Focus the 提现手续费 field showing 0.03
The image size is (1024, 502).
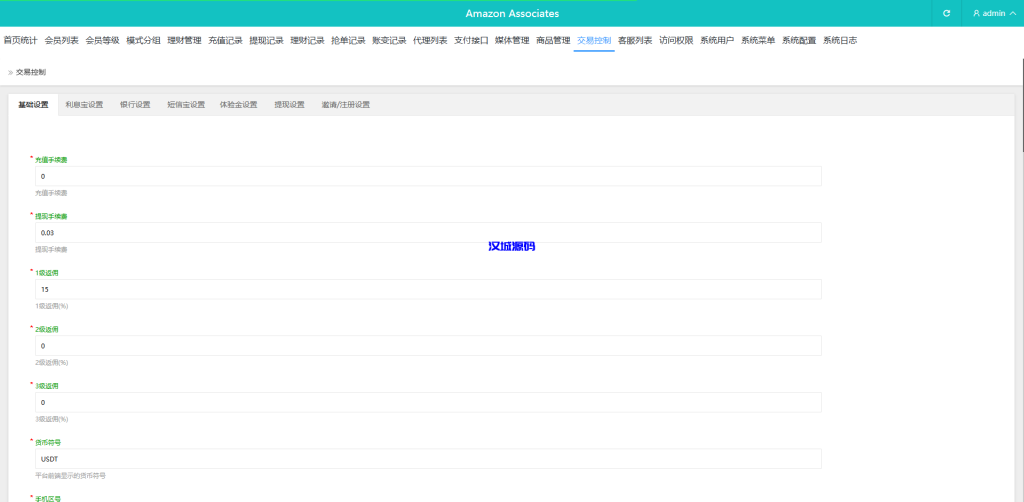pyautogui.click(x=427, y=232)
